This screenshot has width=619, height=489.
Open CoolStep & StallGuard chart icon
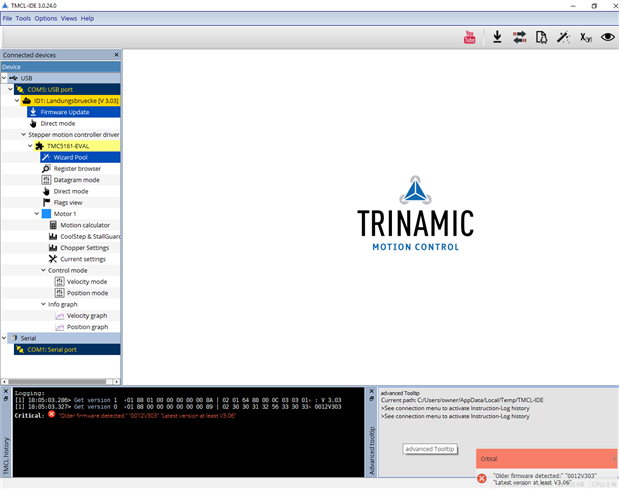[53, 236]
